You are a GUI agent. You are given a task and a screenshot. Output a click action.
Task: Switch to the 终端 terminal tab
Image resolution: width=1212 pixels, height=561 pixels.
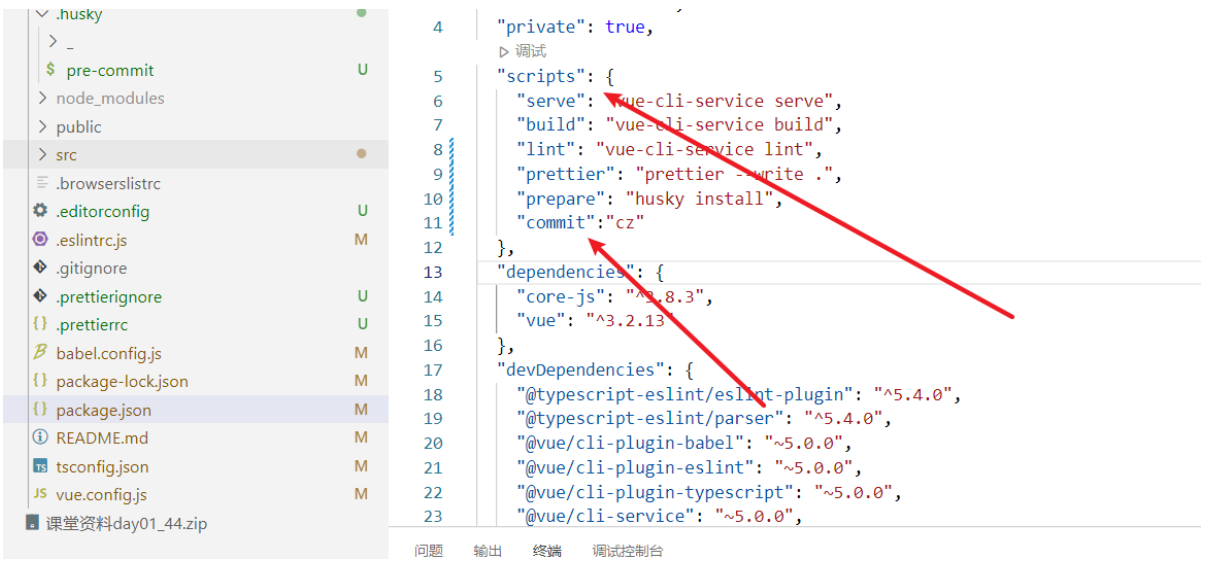[x=547, y=551]
